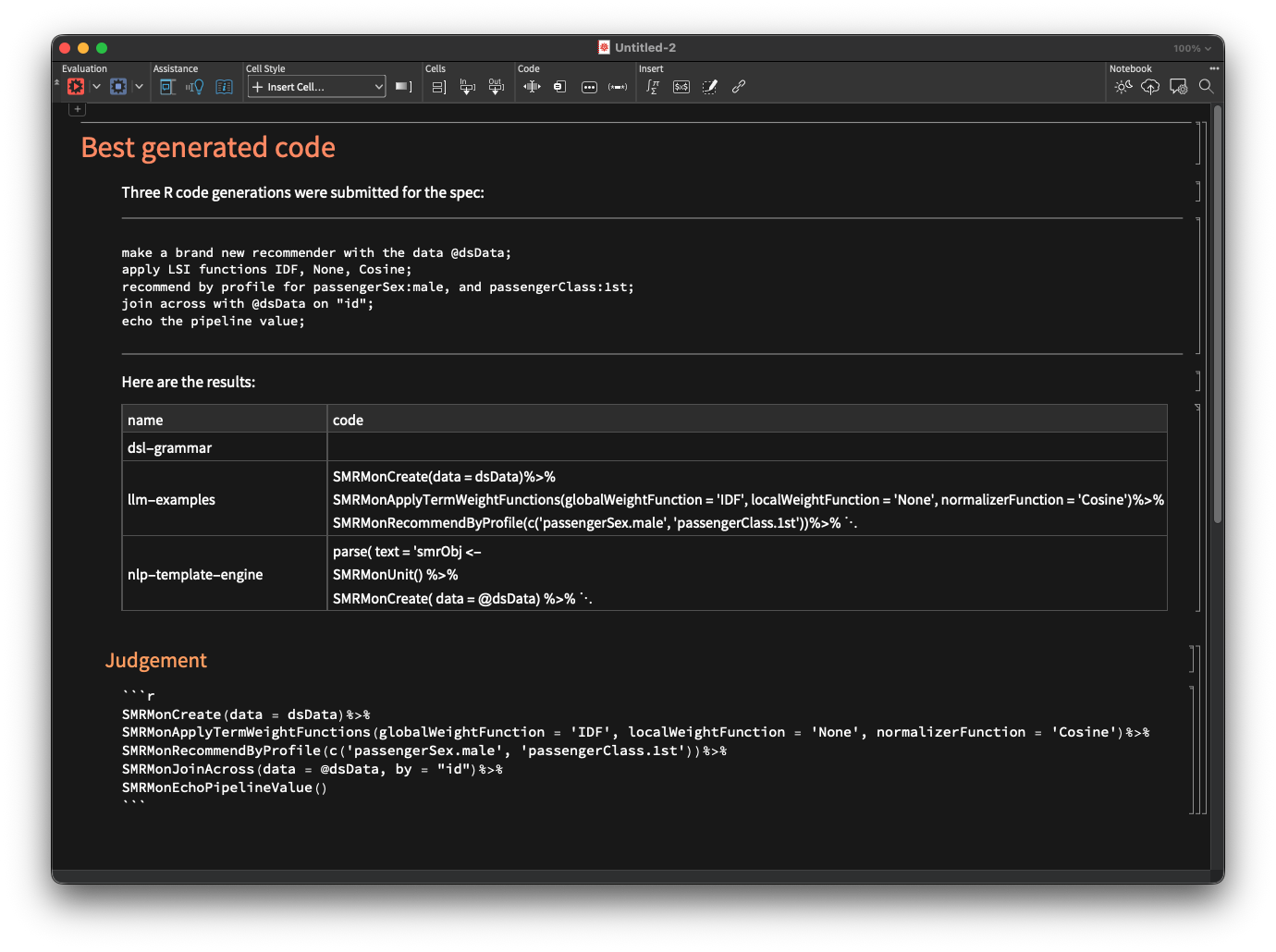Click the 'Best generated code' heading
This screenshot has height=952, width=1276.
click(208, 147)
